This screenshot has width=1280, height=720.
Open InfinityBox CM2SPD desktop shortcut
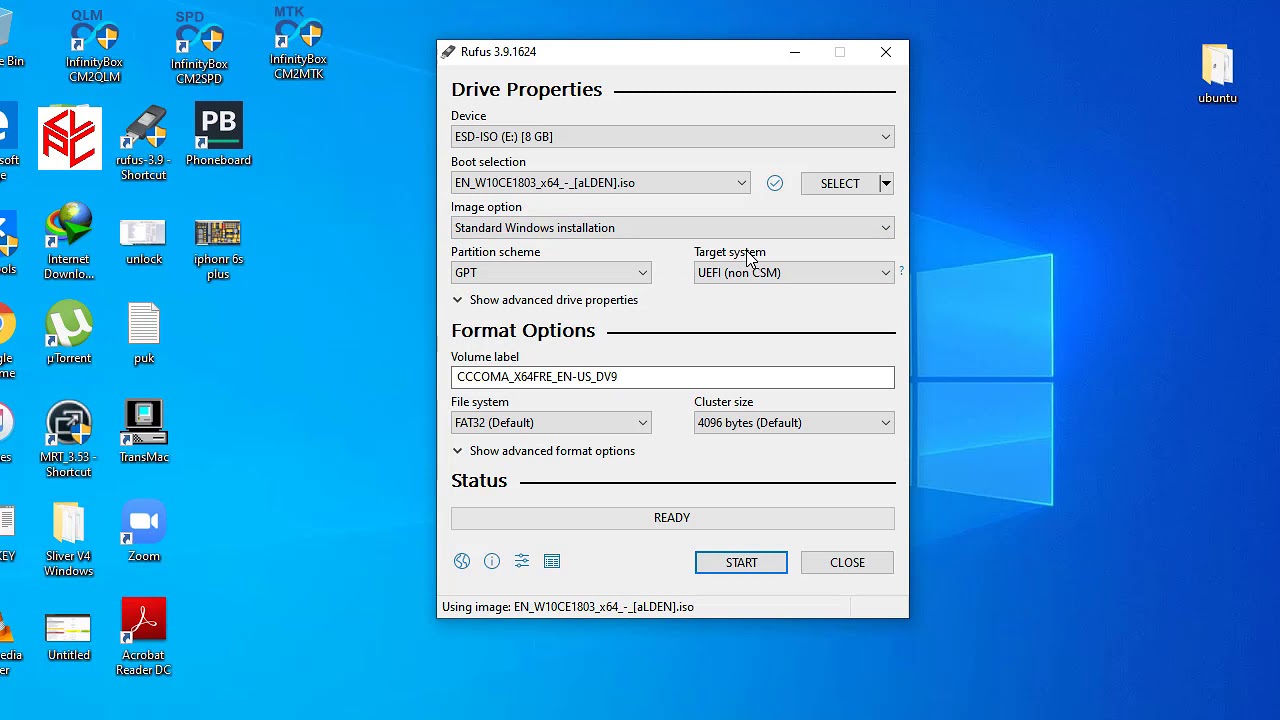click(x=199, y=48)
